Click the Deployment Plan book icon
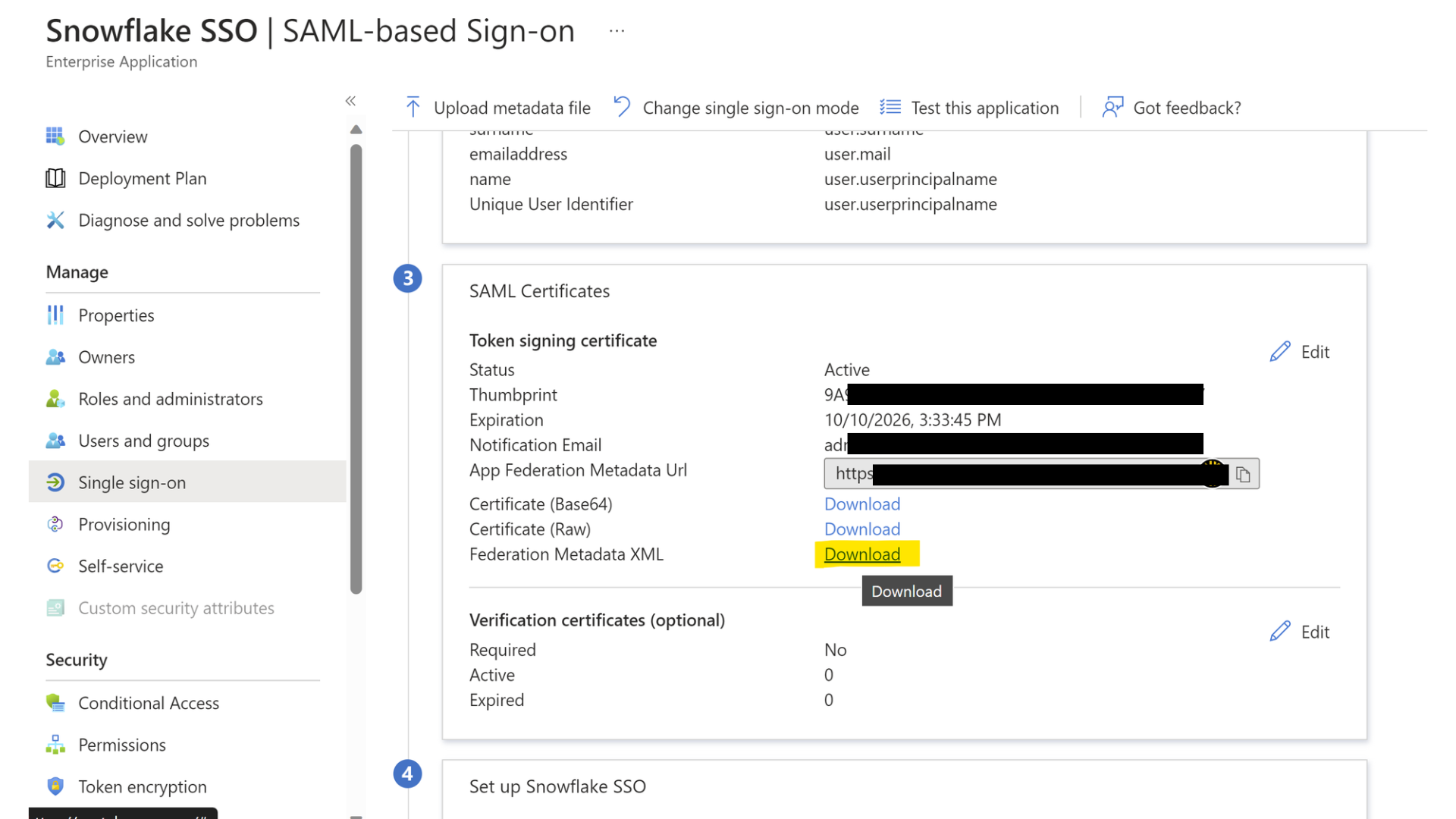Screen dimensions: 1456x819 (x=55, y=178)
